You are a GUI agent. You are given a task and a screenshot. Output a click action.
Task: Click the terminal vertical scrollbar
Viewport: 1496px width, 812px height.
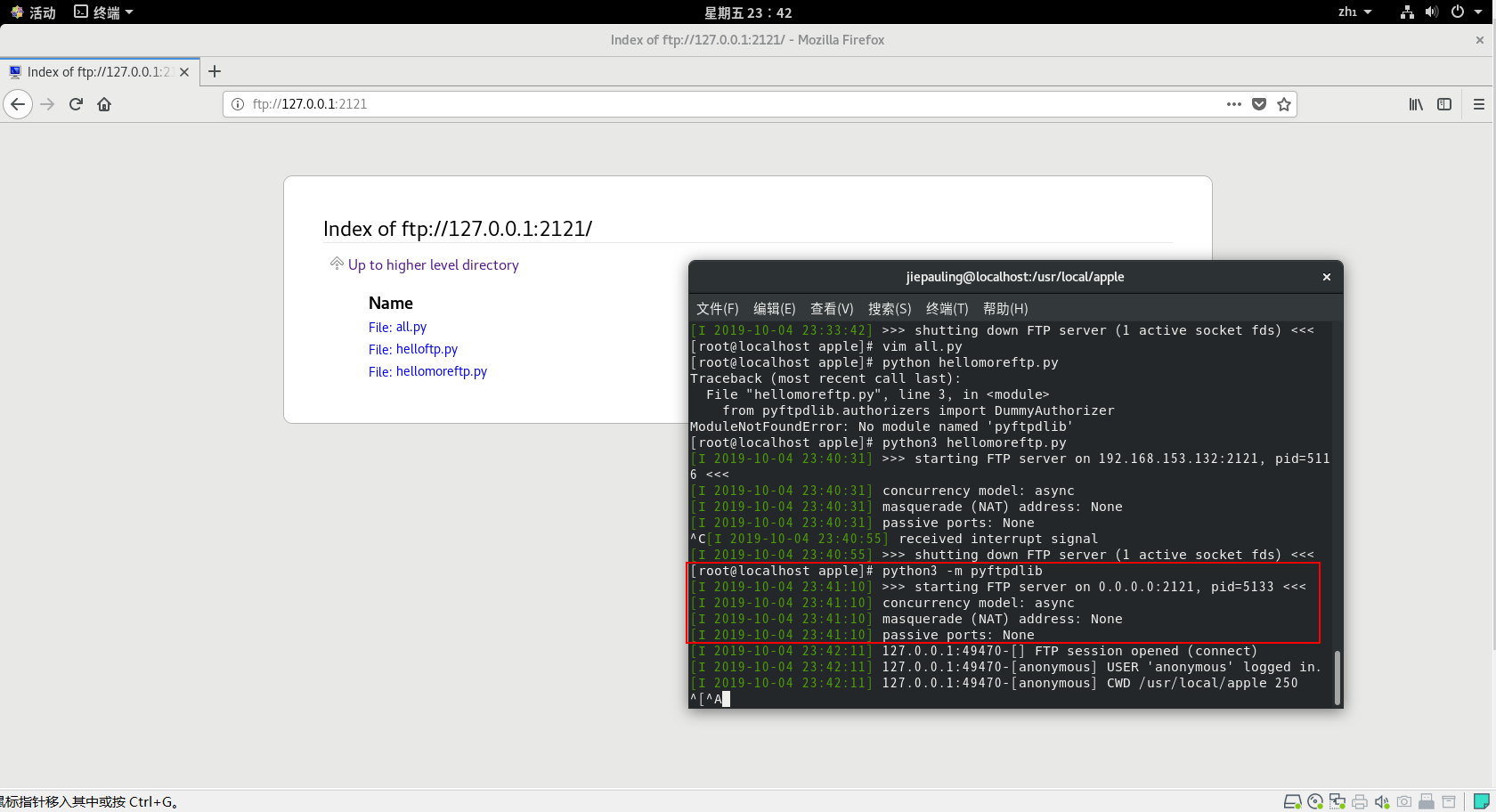pos(1337,678)
